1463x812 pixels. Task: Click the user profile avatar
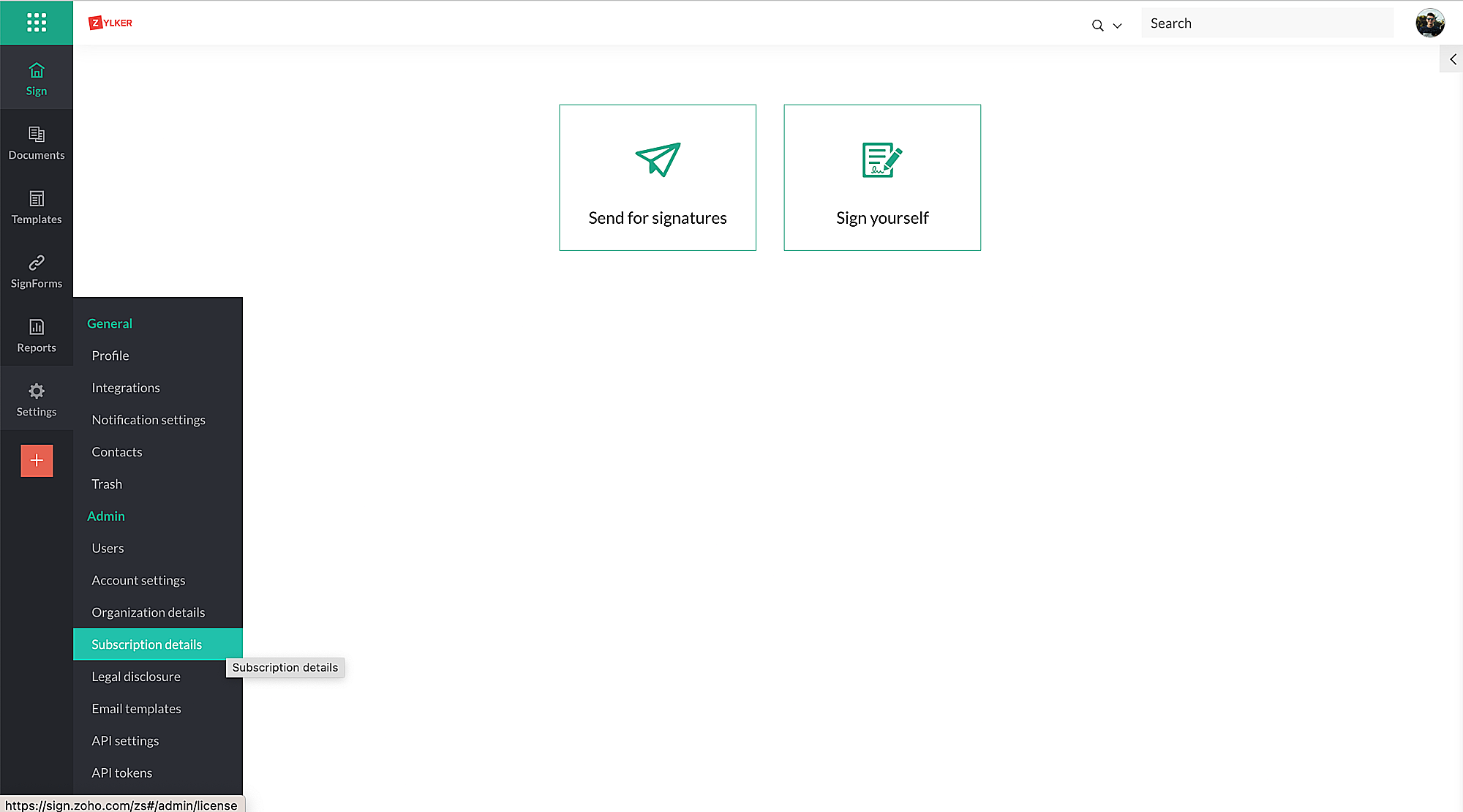[1429, 23]
